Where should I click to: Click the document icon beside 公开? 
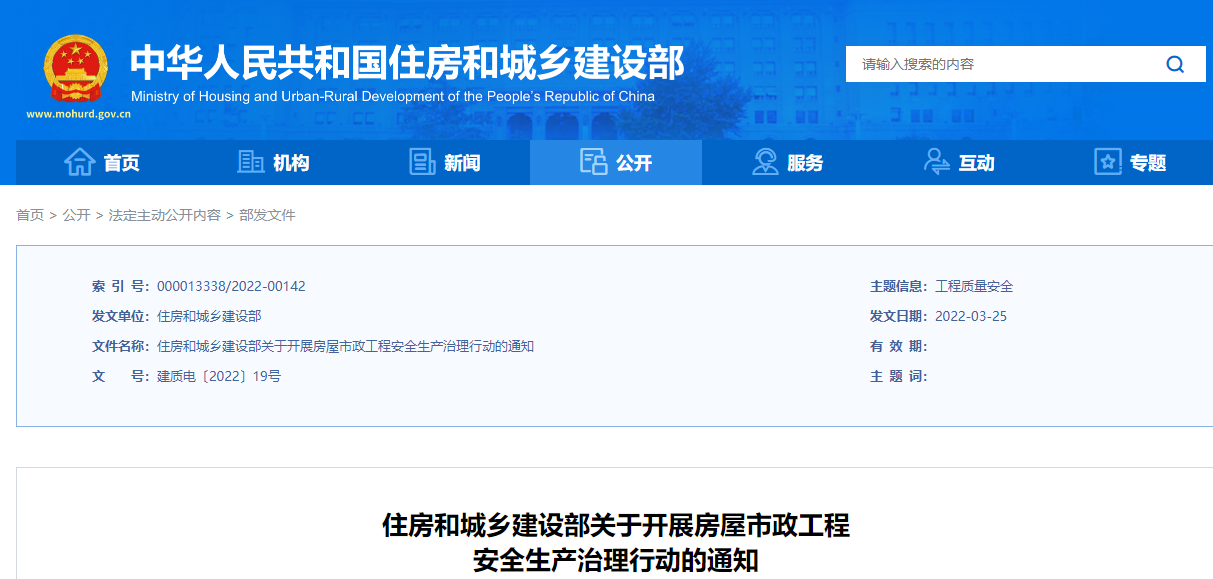[x=594, y=162]
